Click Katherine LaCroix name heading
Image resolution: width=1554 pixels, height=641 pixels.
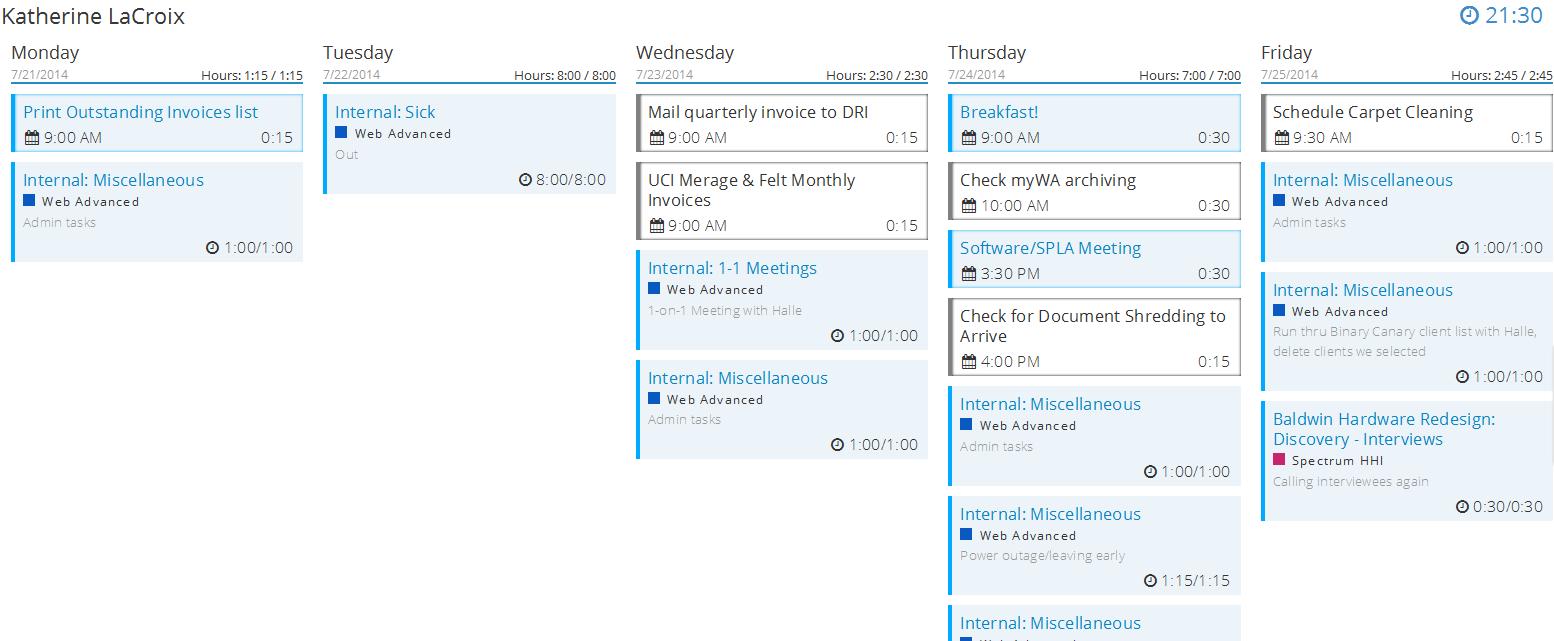93,16
